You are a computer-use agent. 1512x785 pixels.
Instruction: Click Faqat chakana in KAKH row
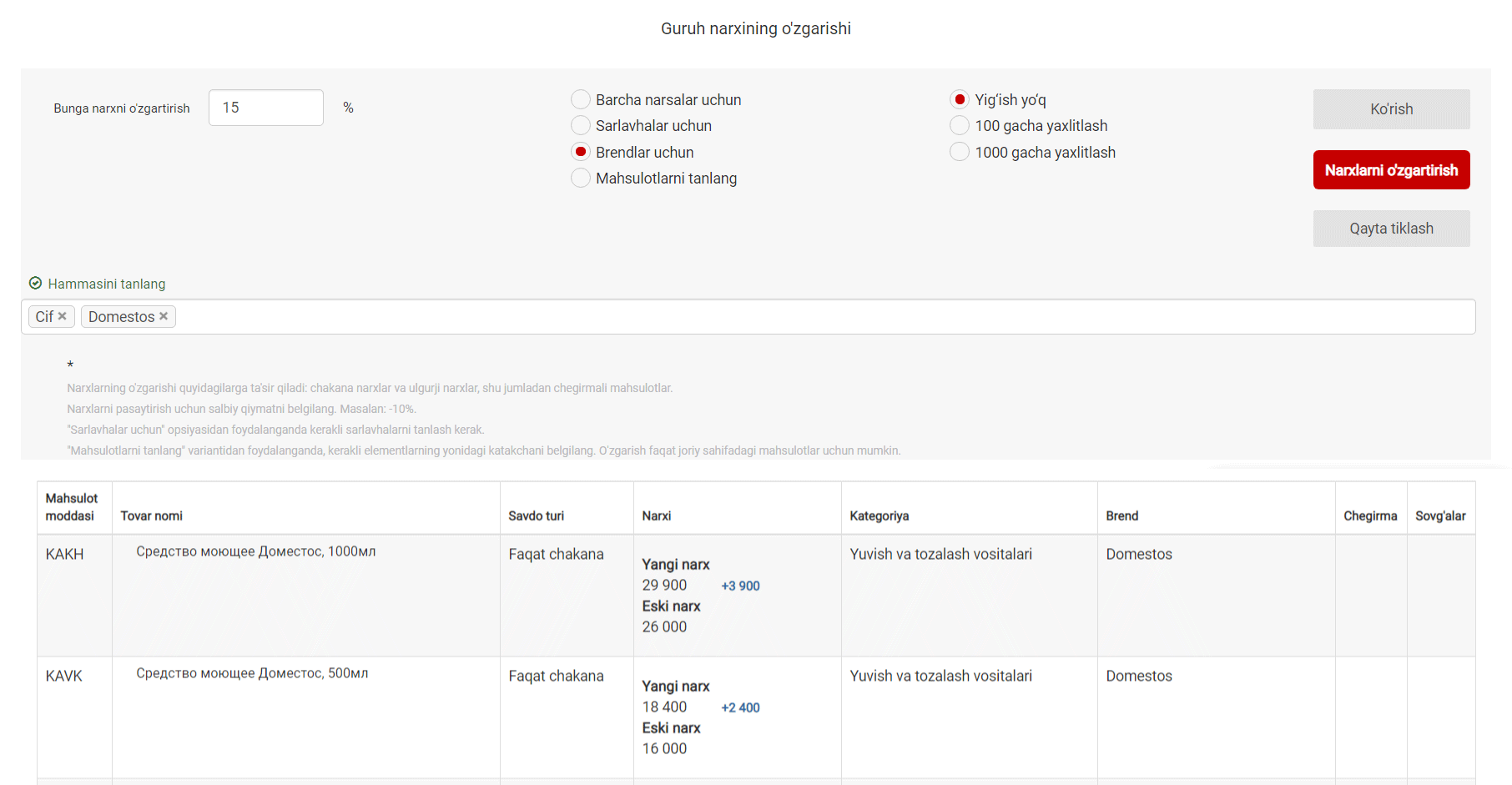coord(556,554)
